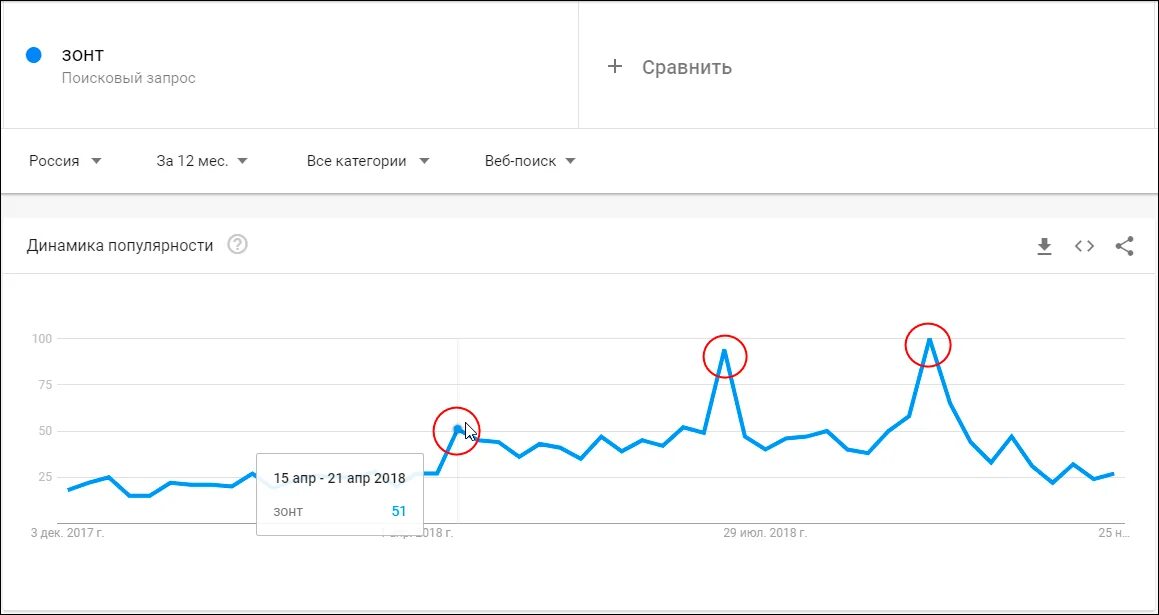1159x615 pixels.
Task: Click the Динамика популярности heading
Action: 120,245
